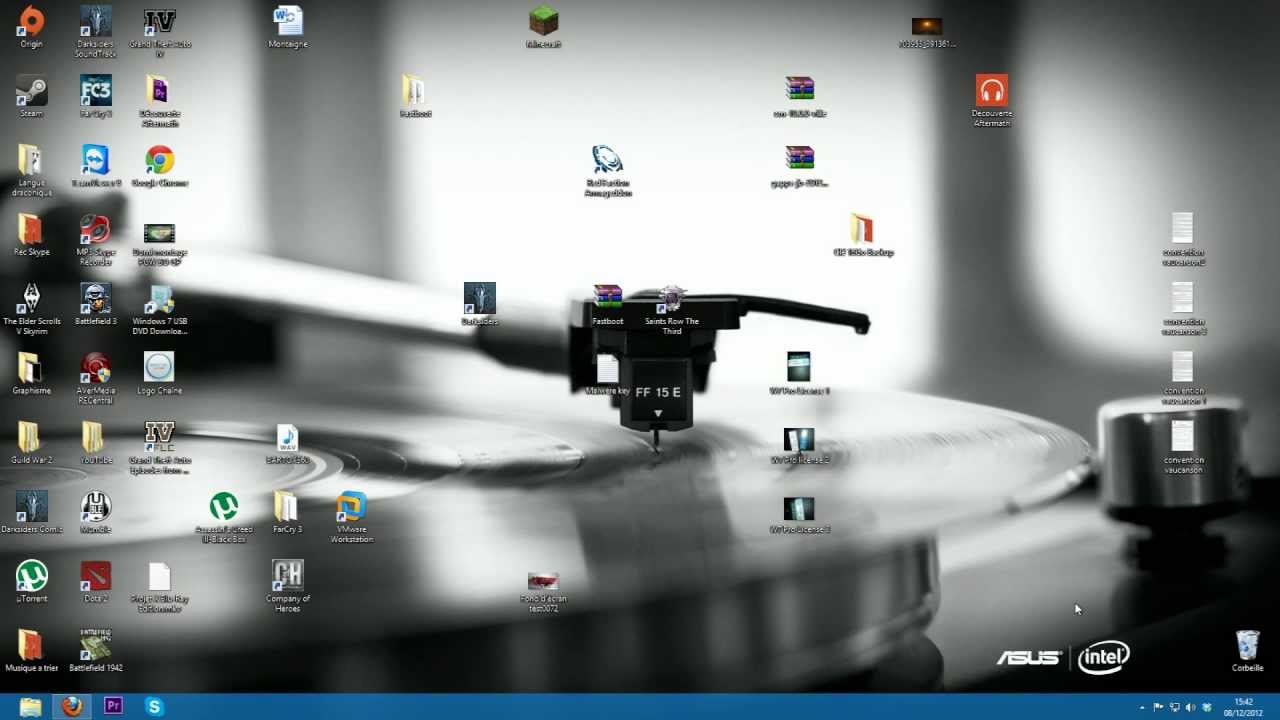
Task: Open the Montaigne Word document
Action: [288, 21]
